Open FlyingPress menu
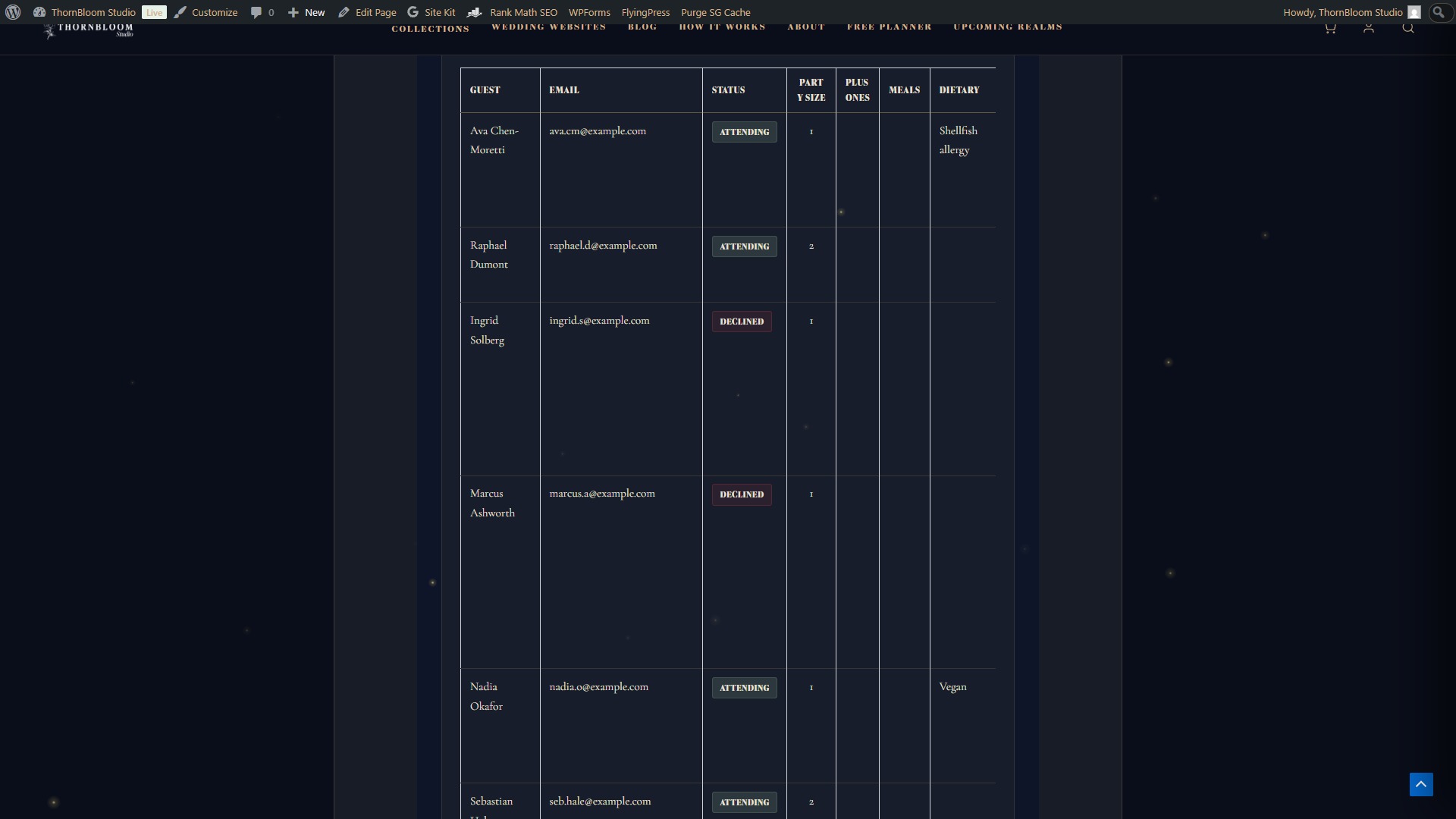The image size is (1456, 819). tap(645, 12)
